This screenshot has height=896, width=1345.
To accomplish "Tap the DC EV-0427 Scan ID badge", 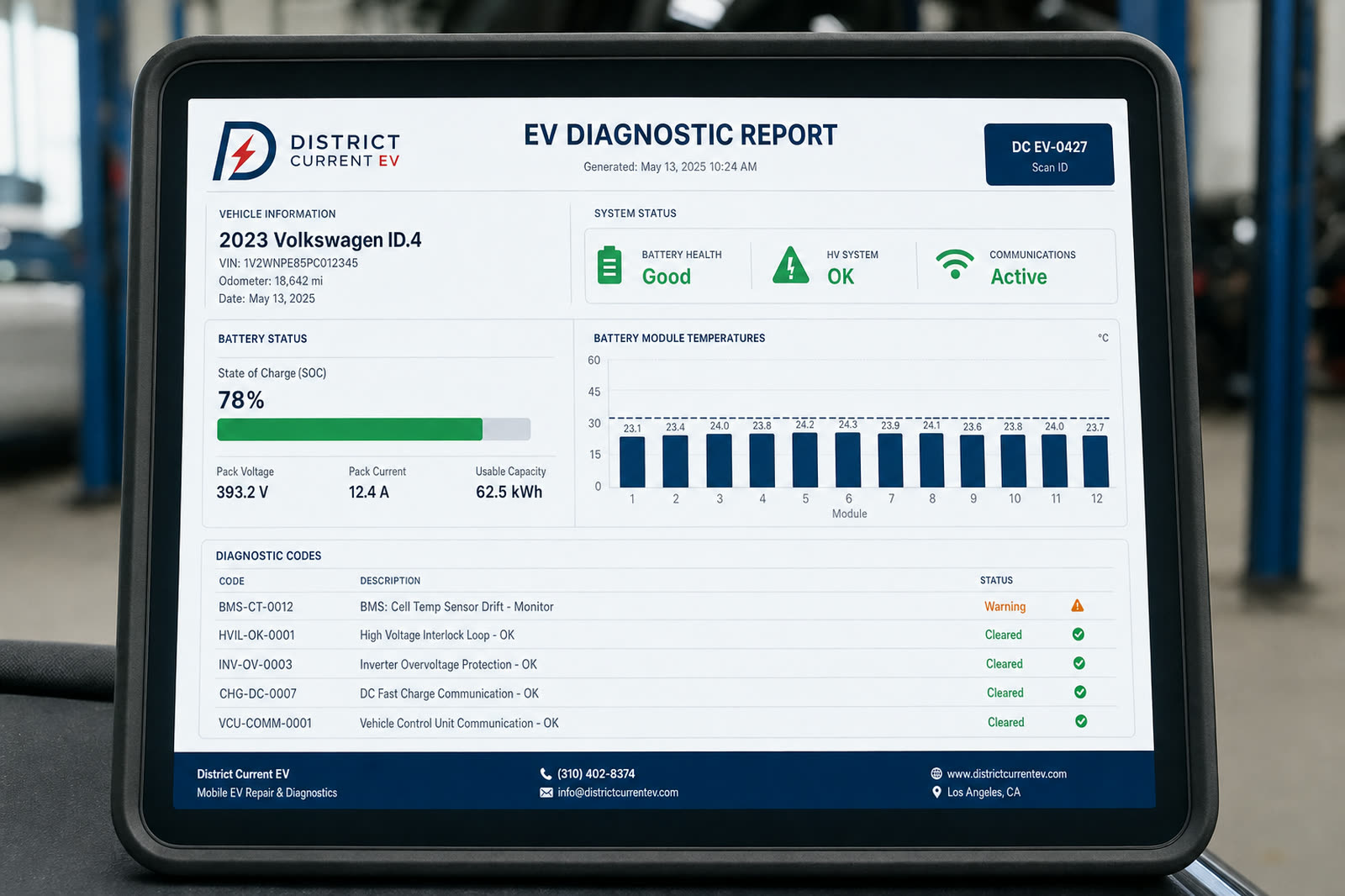I will 1049,155.
